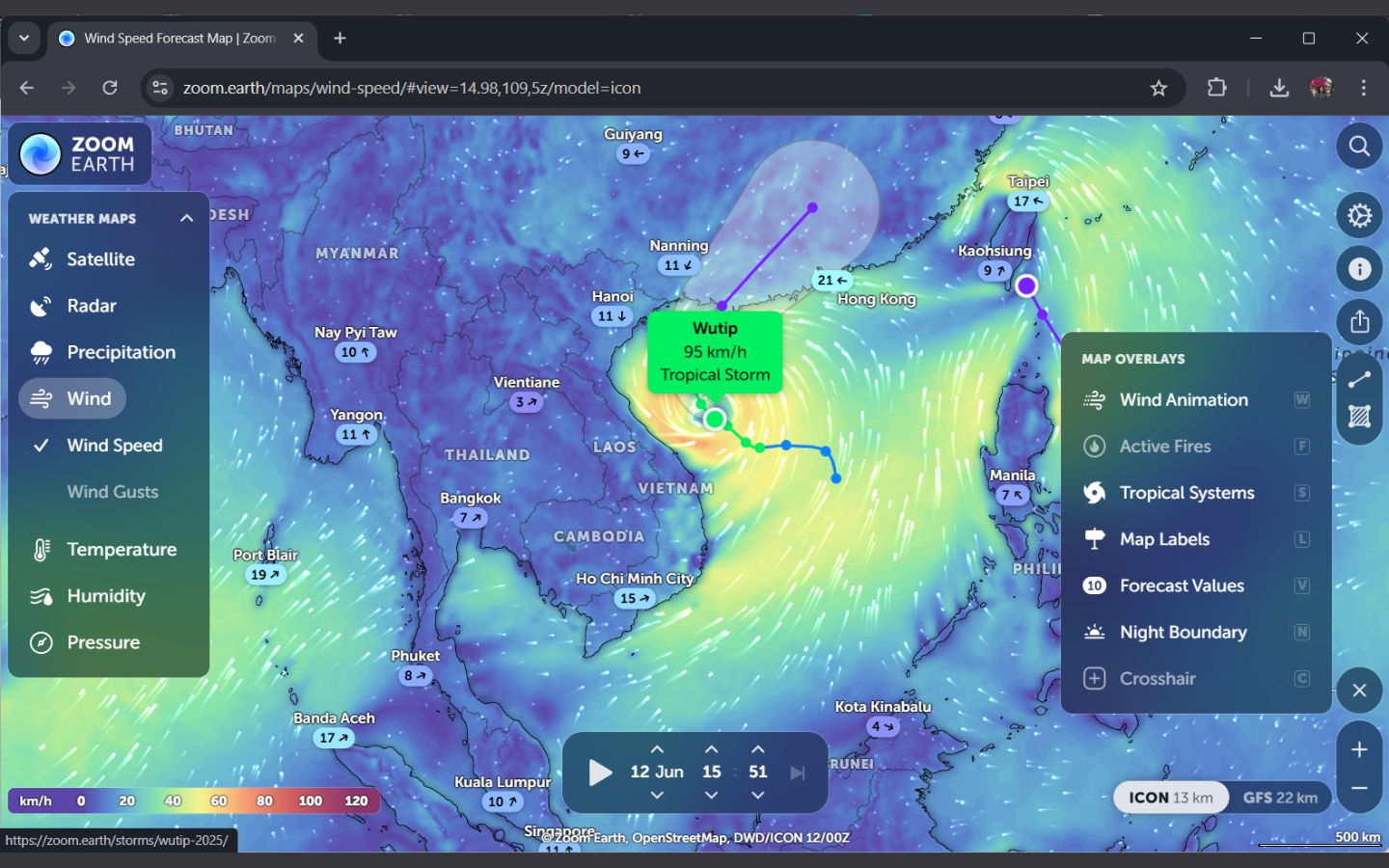The width and height of the screenshot is (1389, 868).
Task: Click the Zoom Earth logo
Action: [80, 154]
